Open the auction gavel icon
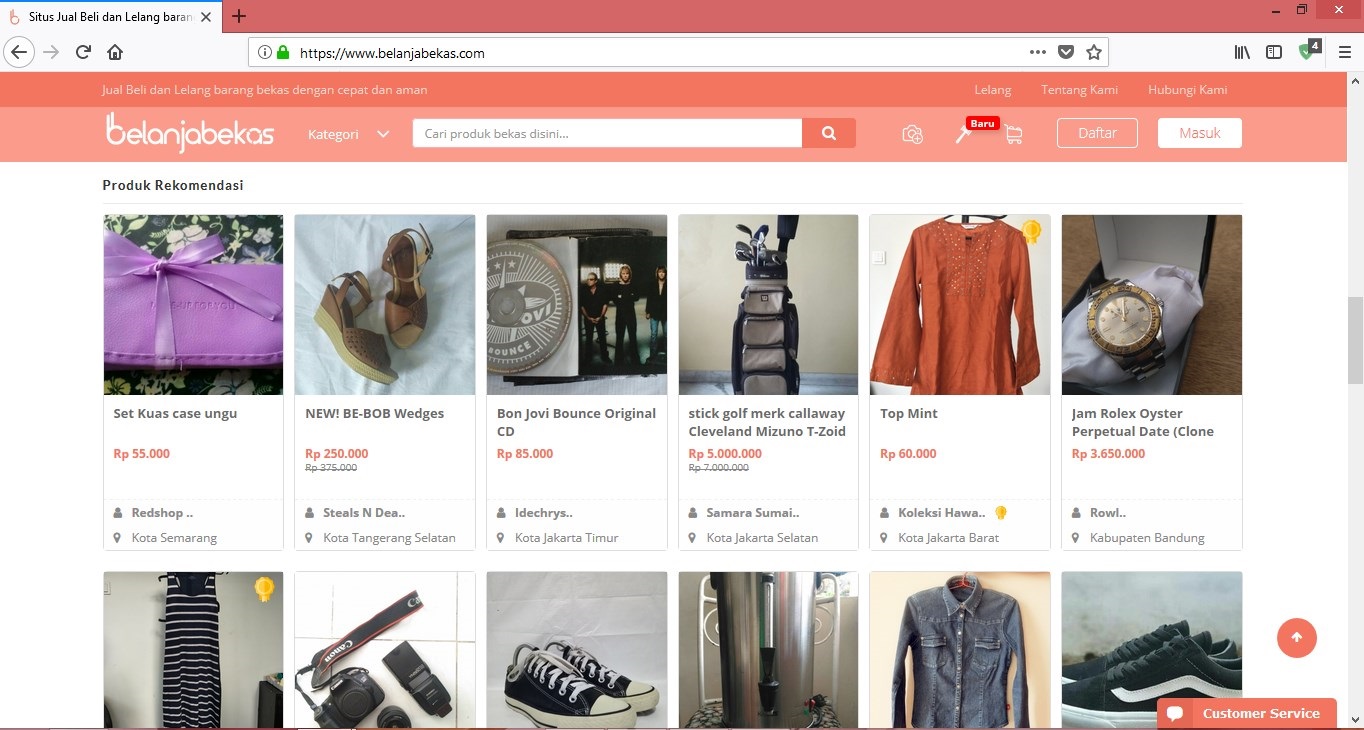Viewport: 1364px width, 730px height. (963, 134)
